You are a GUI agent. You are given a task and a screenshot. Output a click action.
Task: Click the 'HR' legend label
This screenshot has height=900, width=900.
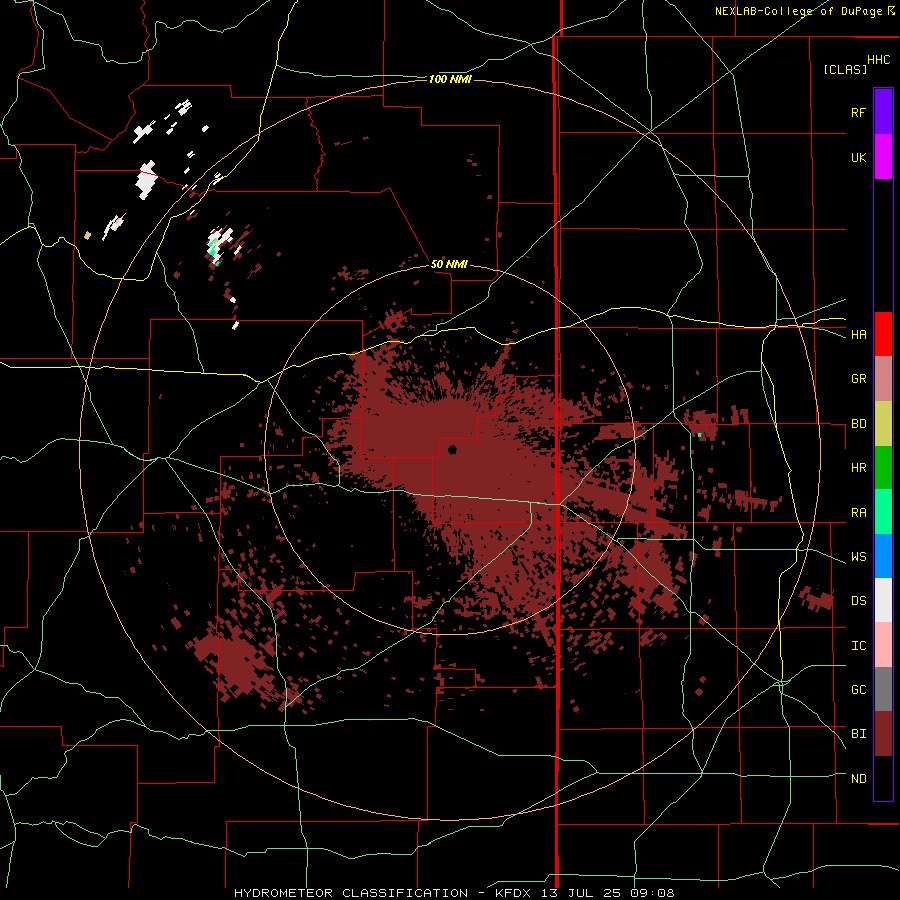(x=858, y=468)
